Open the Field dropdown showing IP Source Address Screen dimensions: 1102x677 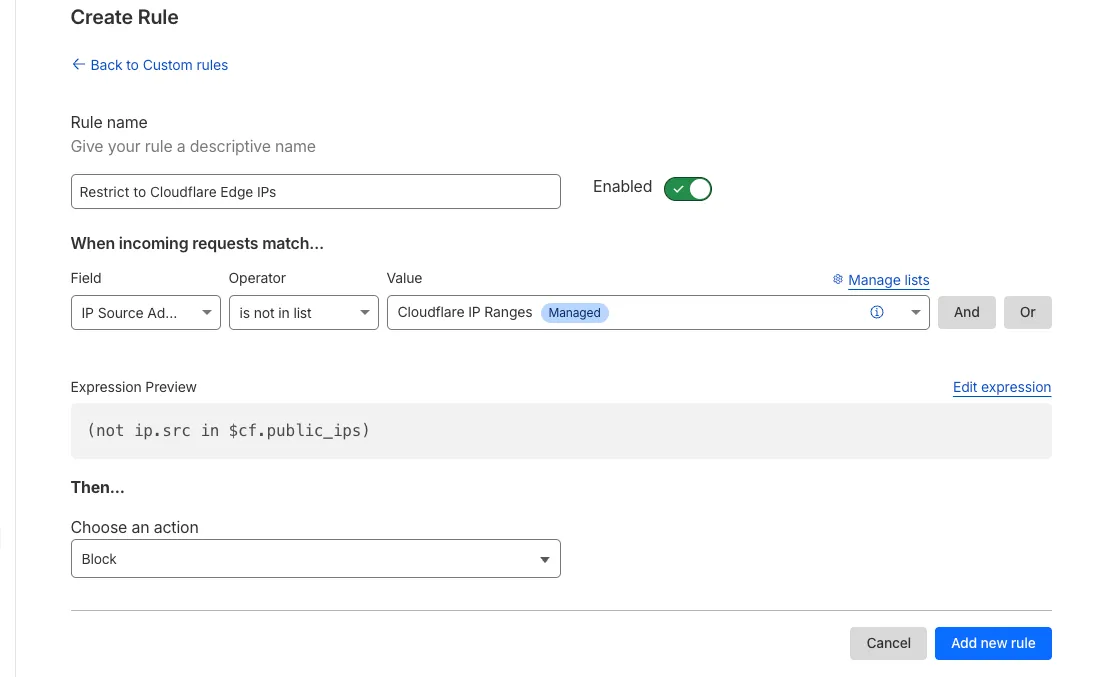(x=145, y=312)
